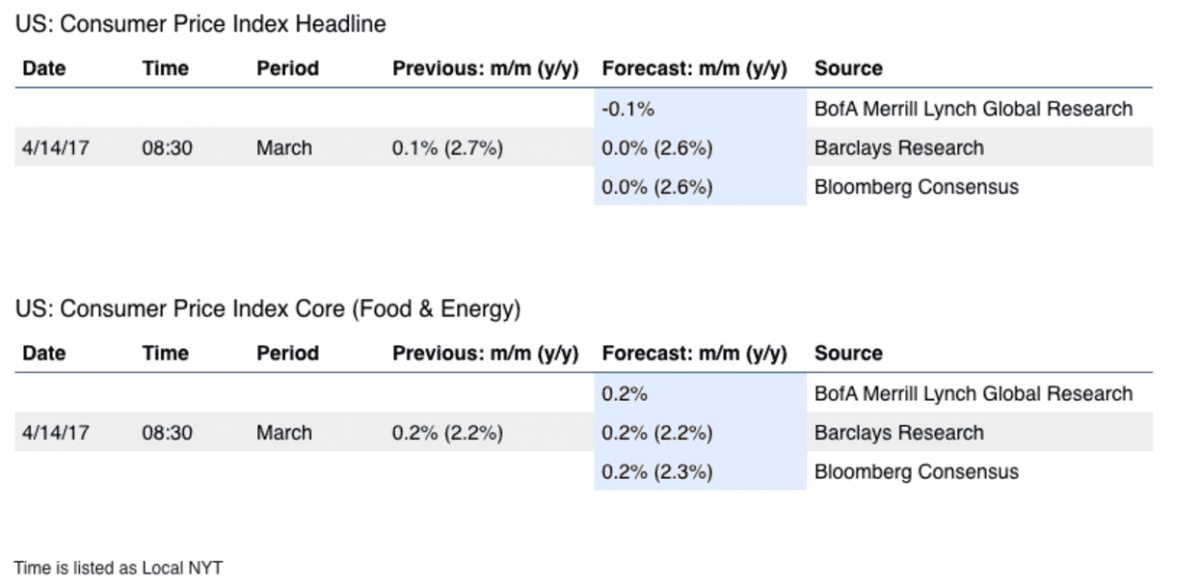This screenshot has height=588, width=1200.
Task: Select the 0.1% (2.7%) previous value
Action: point(448,148)
